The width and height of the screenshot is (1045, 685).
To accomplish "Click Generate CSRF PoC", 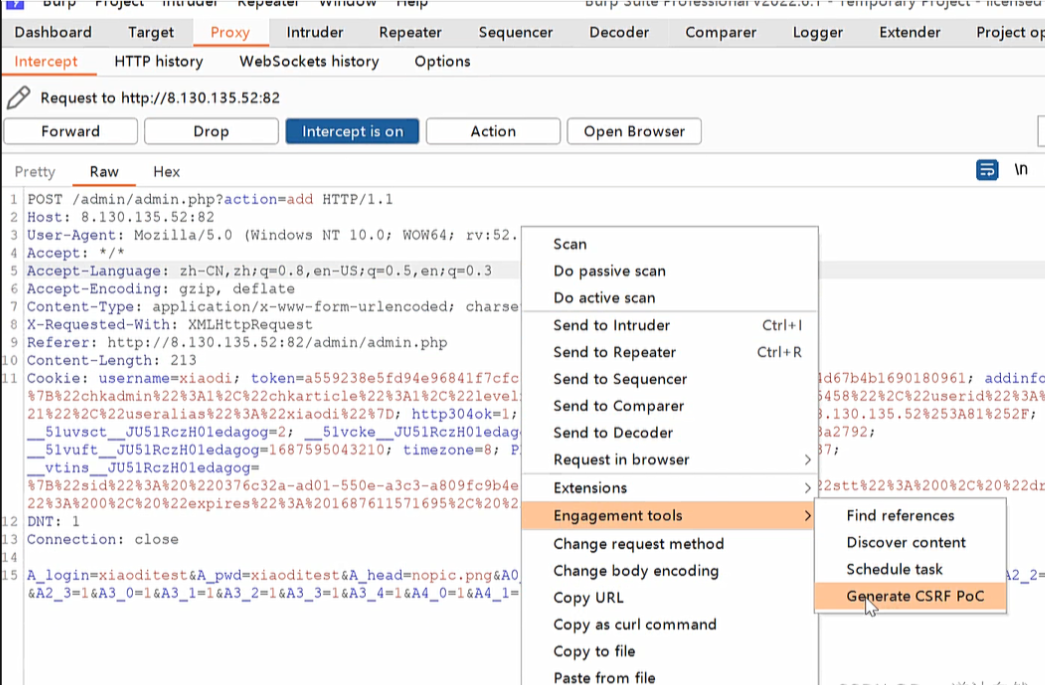I will tap(910, 596).
